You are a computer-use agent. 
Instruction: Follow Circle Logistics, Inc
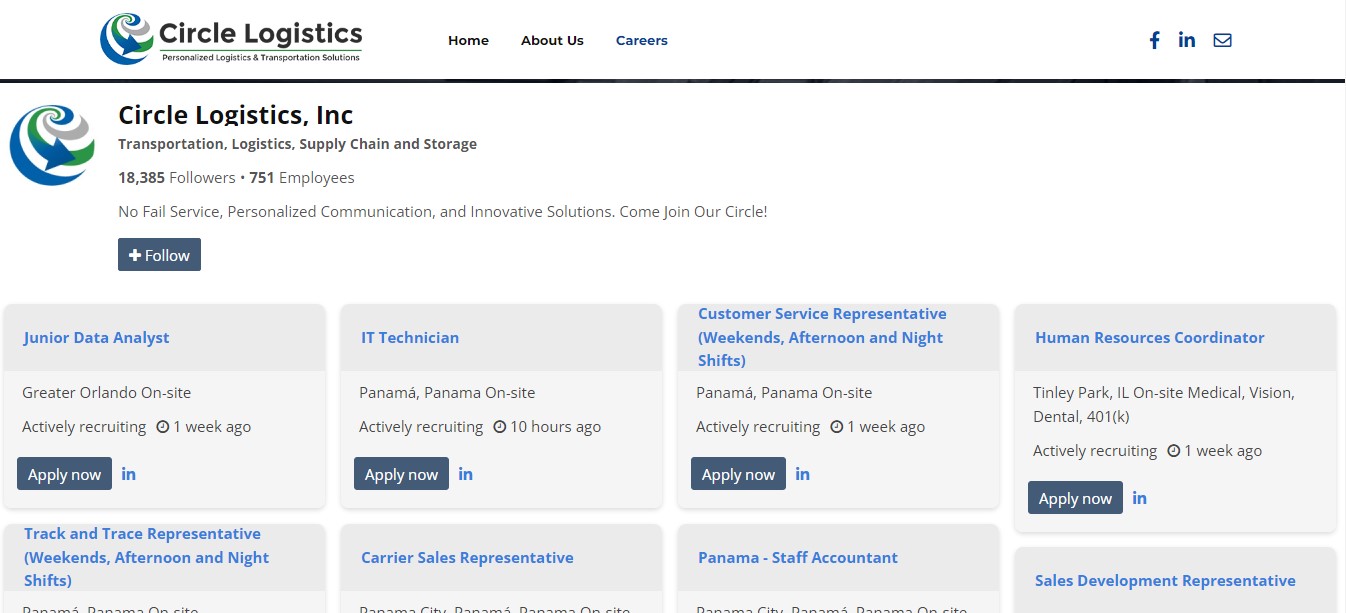159,255
